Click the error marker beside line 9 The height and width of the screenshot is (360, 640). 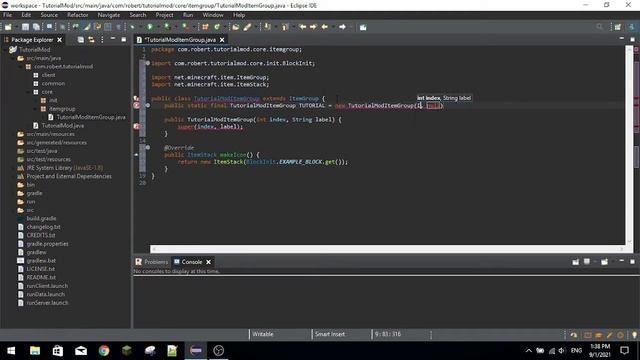tap(137, 105)
